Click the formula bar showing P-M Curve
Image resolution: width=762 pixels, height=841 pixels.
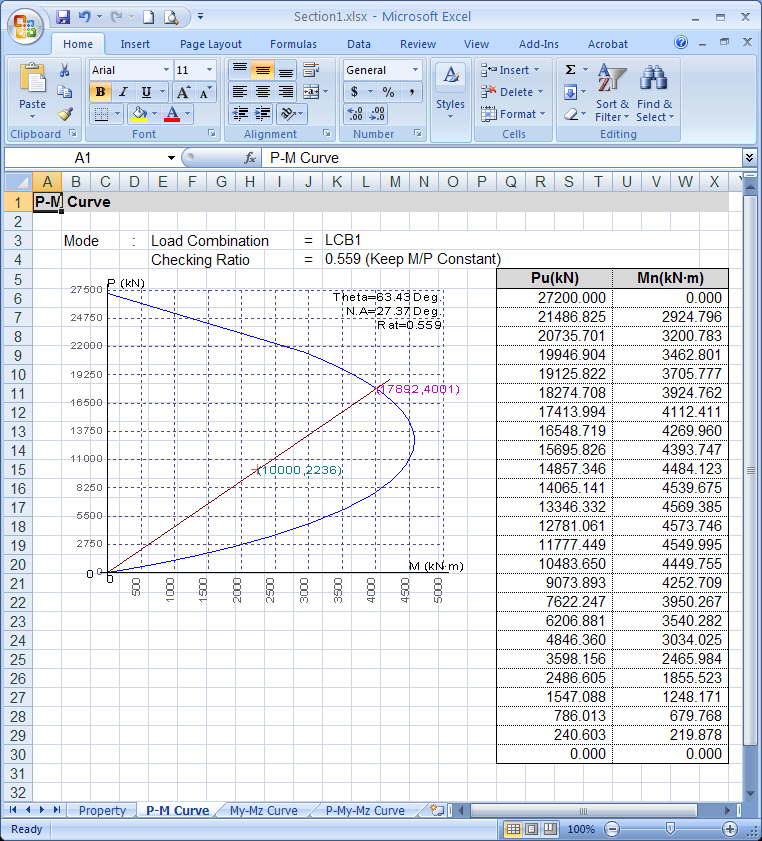pos(500,158)
